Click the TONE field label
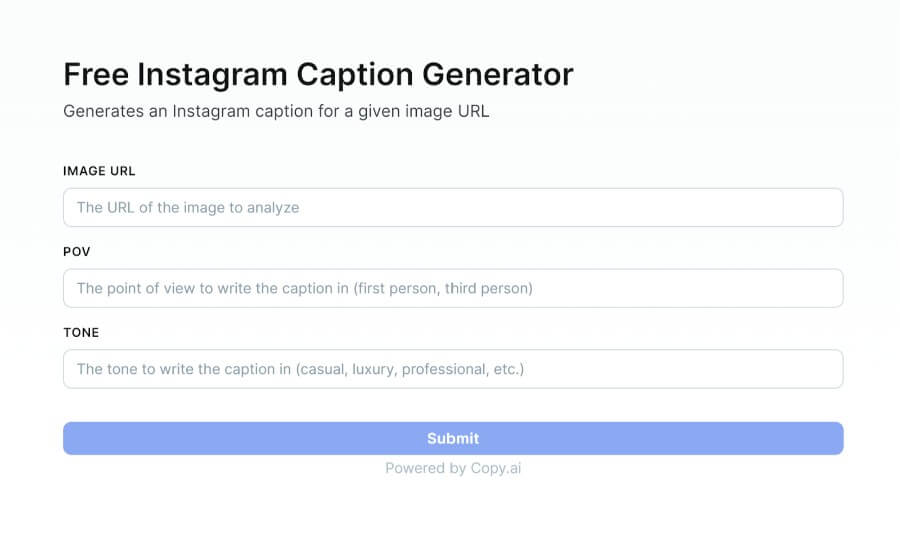 (x=81, y=332)
